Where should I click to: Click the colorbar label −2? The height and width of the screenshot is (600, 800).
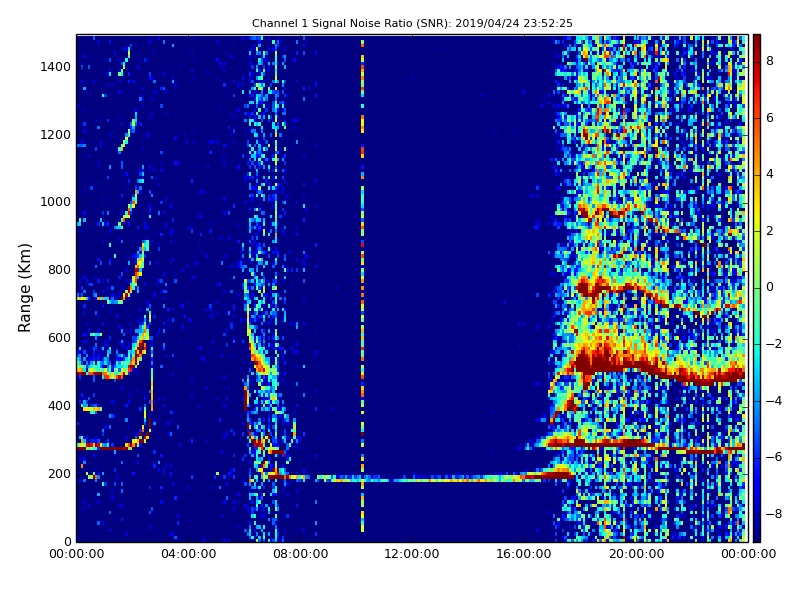click(x=774, y=344)
